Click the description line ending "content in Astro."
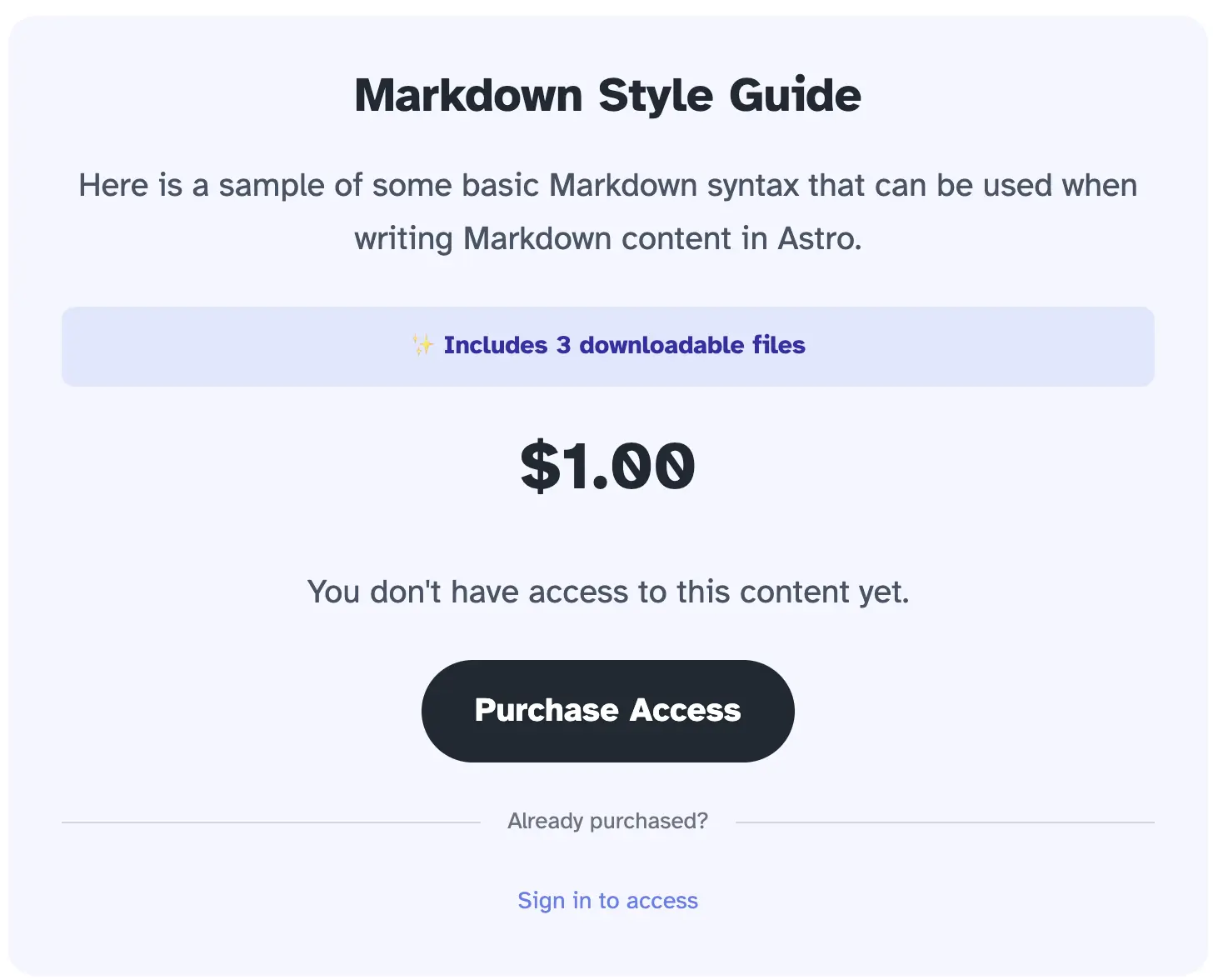1213x980 pixels. pos(607,238)
